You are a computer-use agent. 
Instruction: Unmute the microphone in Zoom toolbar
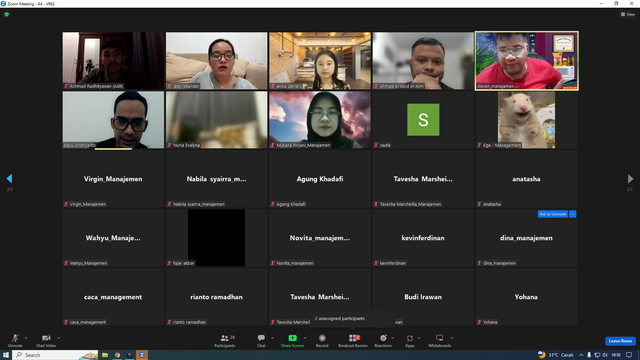point(15,340)
